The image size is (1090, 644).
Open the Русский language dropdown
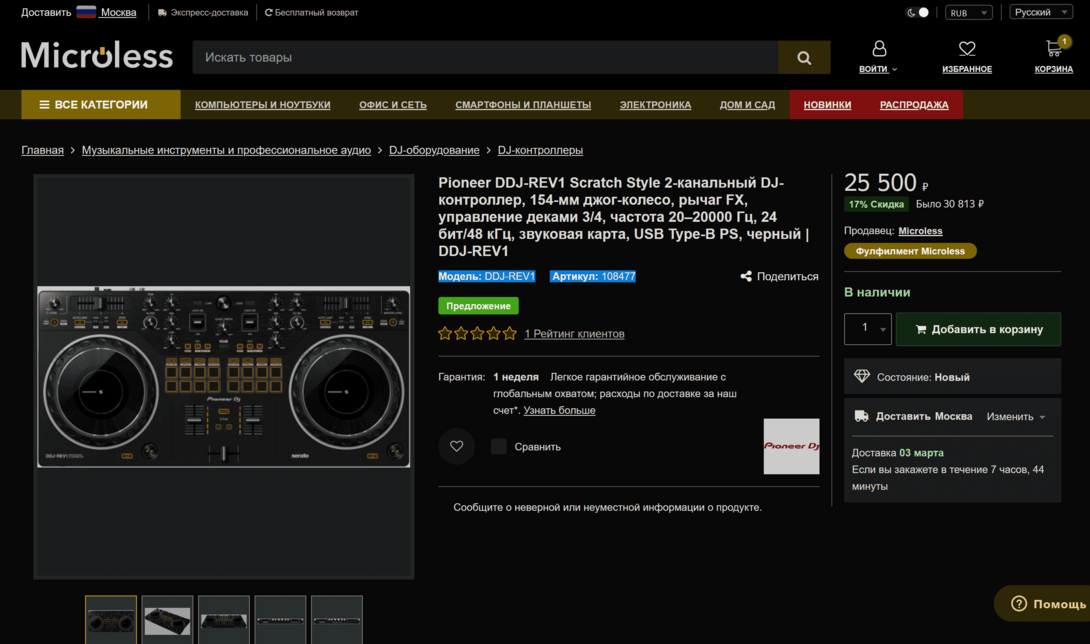1041,13
